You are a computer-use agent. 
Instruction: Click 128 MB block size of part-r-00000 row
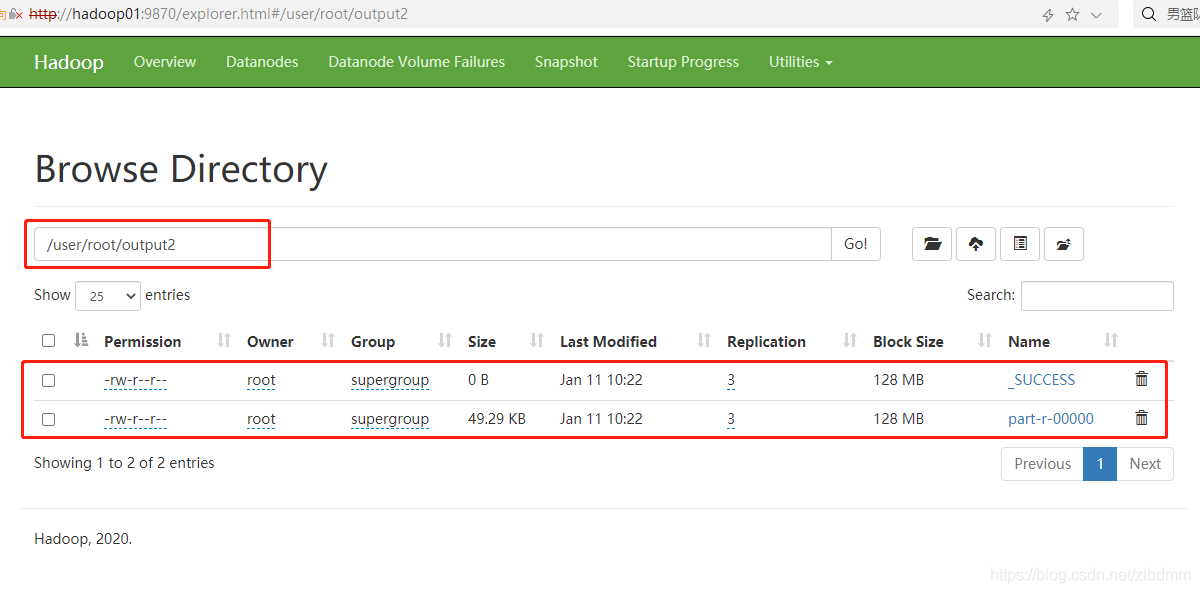(x=899, y=419)
